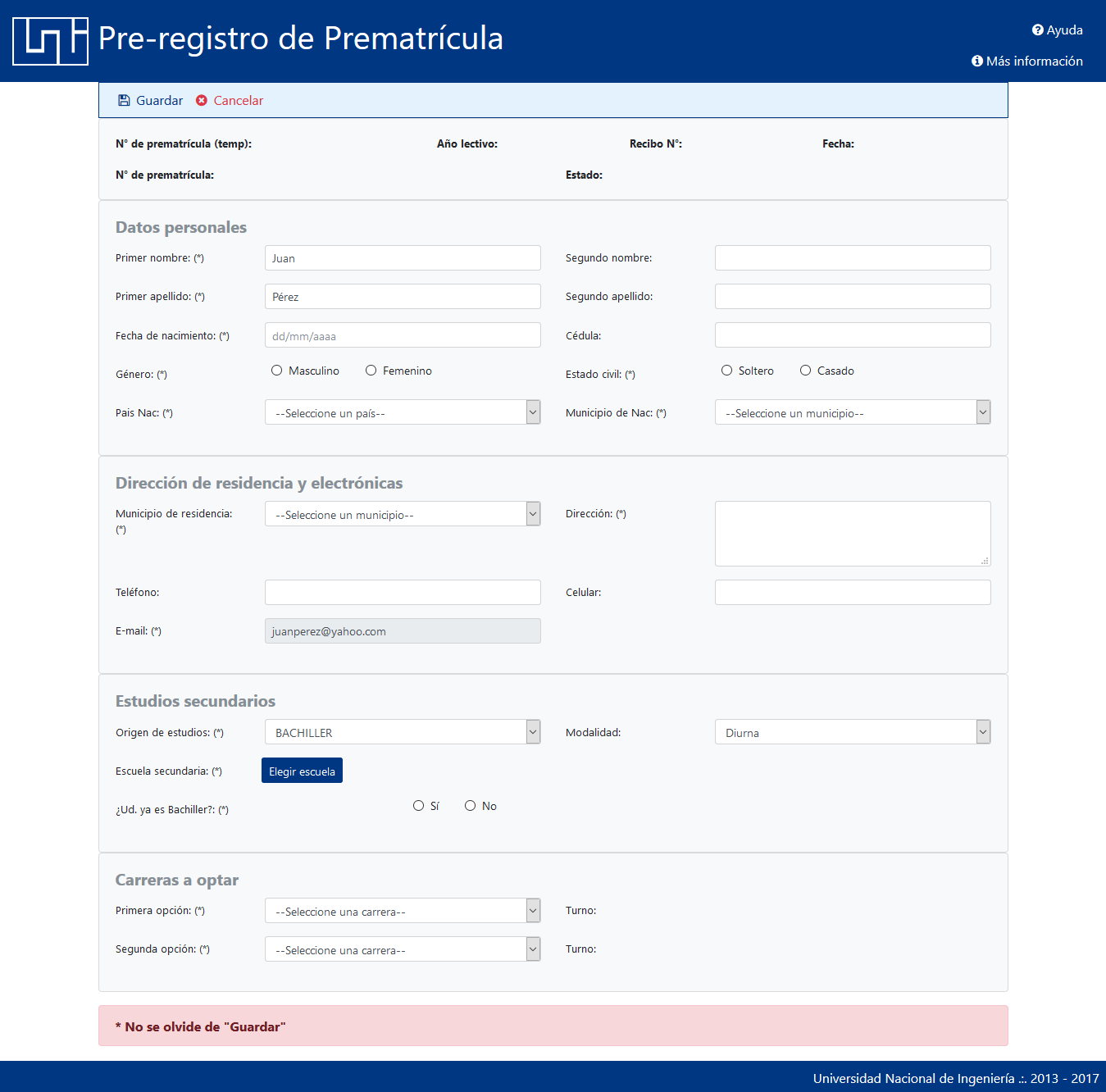Click the Pre-registro de Prematrícula title
The height and width of the screenshot is (1092, 1106).
(x=300, y=39)
